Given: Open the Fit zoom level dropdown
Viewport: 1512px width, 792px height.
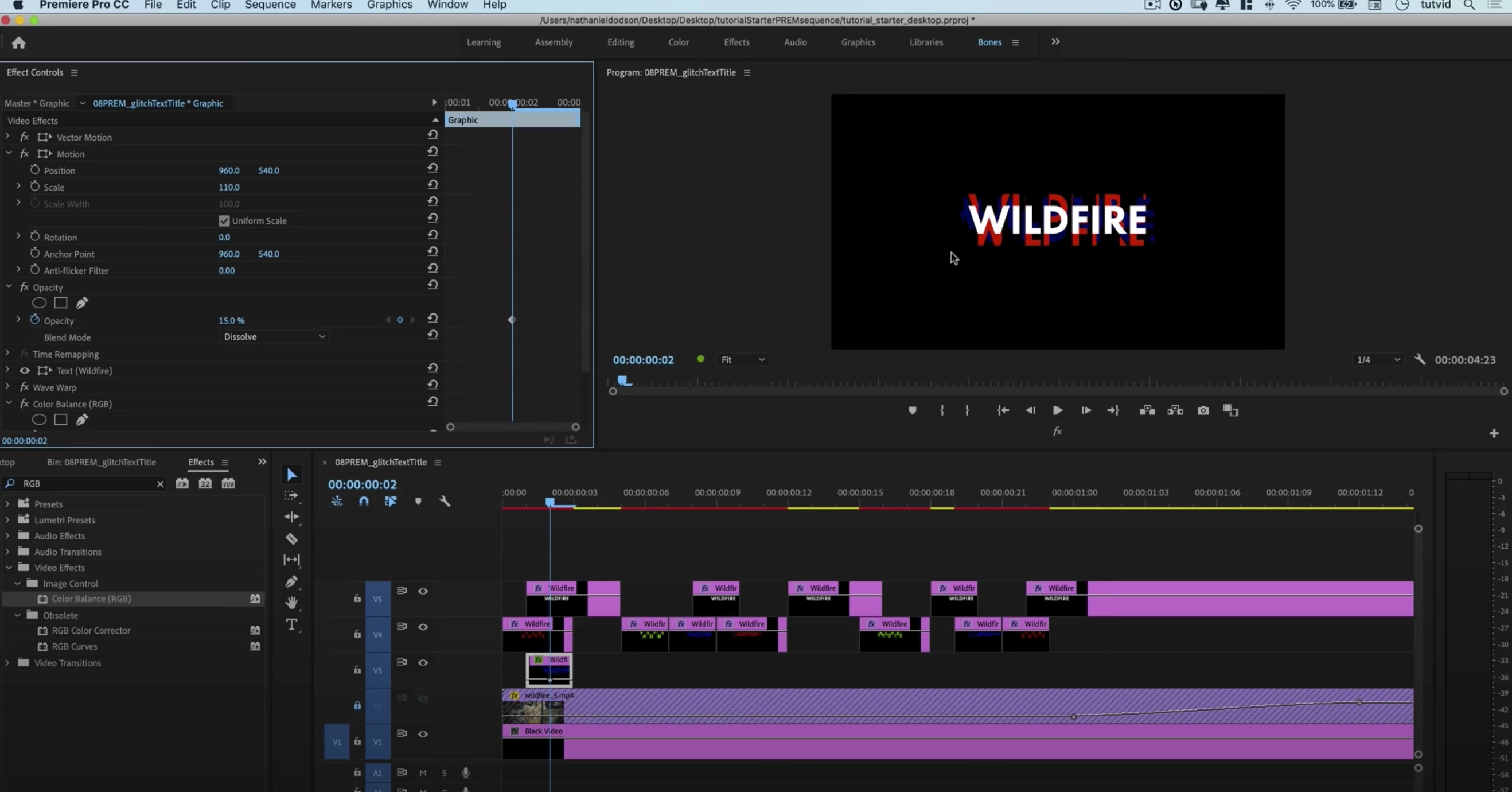Looking at the screenshot, I should 742,359.
